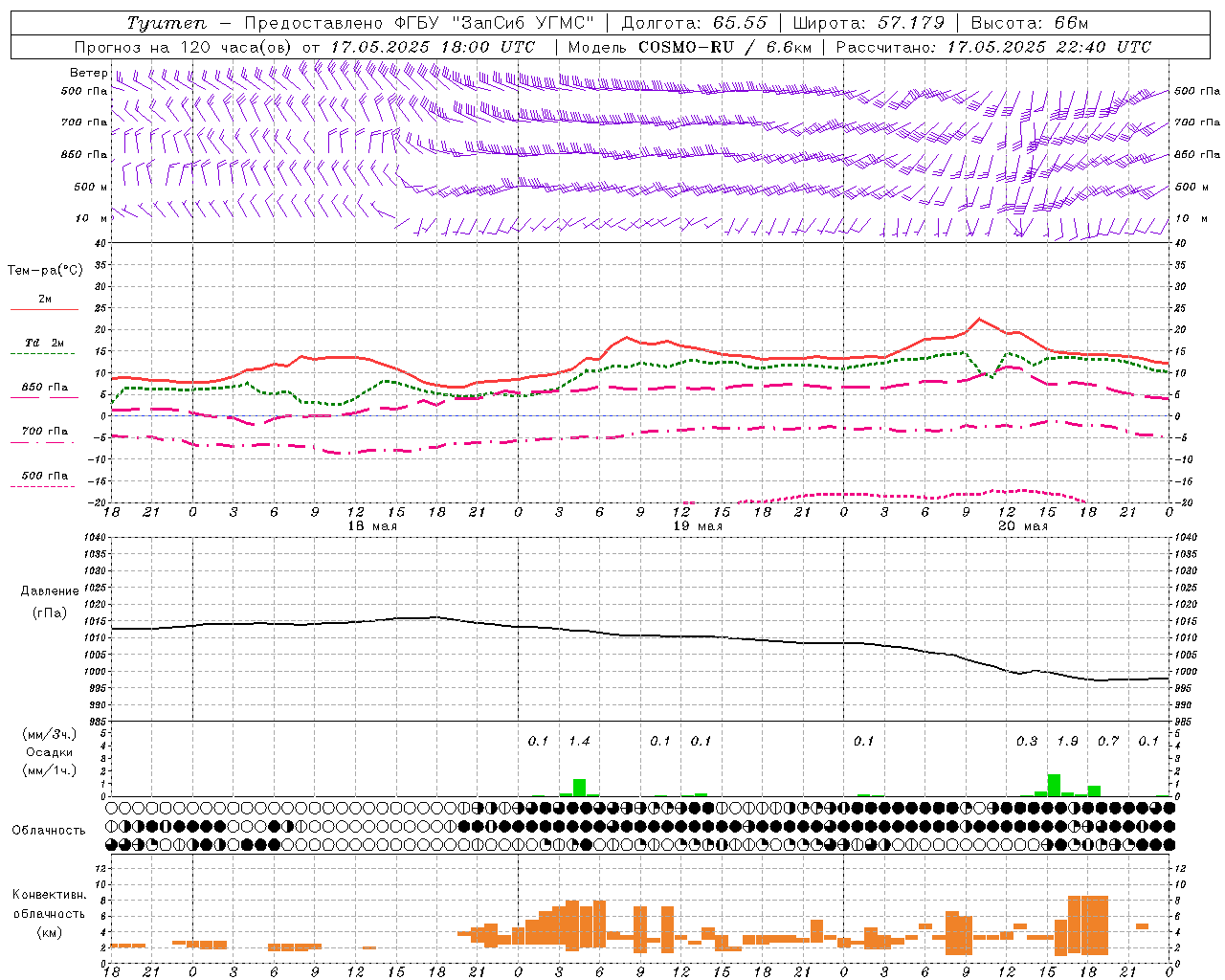
Task: Select the forecast span text 'Прогноз на 120 часа(ов)'
Action: coord(184,47)
